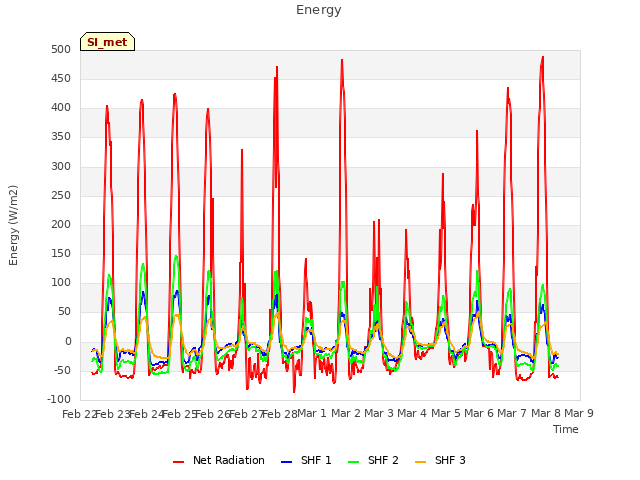
Task: Click the Mar 3 x-axis date label
Action: tap(379, 413)
